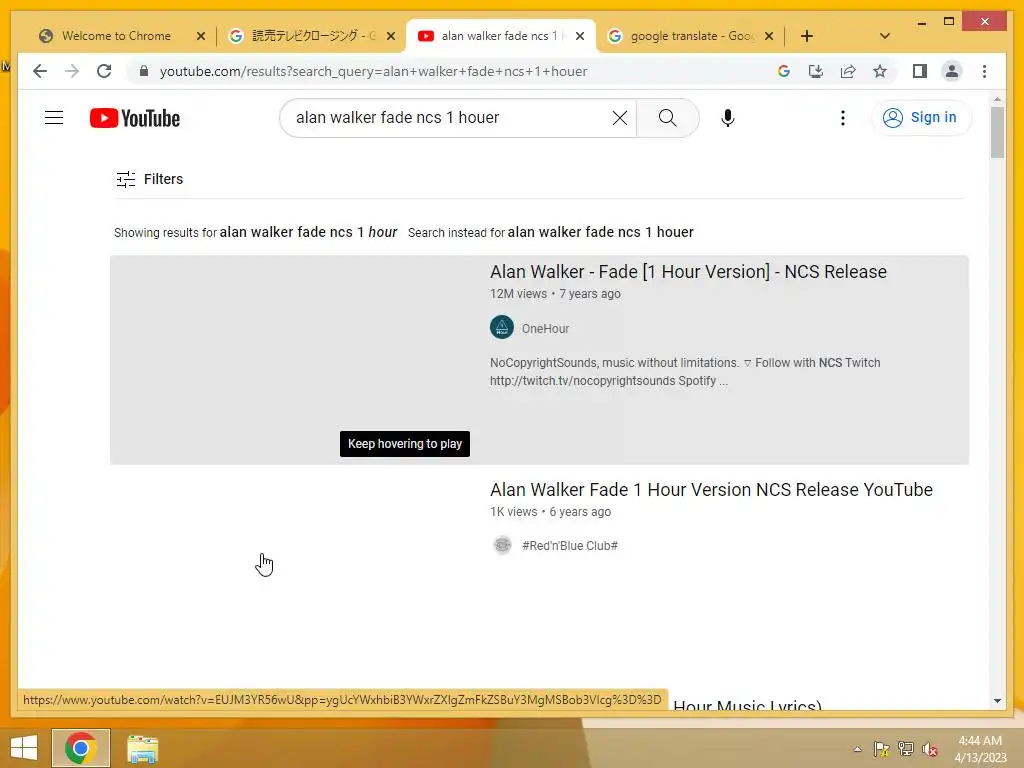Install app using the address bar icon

click(816, 71)
